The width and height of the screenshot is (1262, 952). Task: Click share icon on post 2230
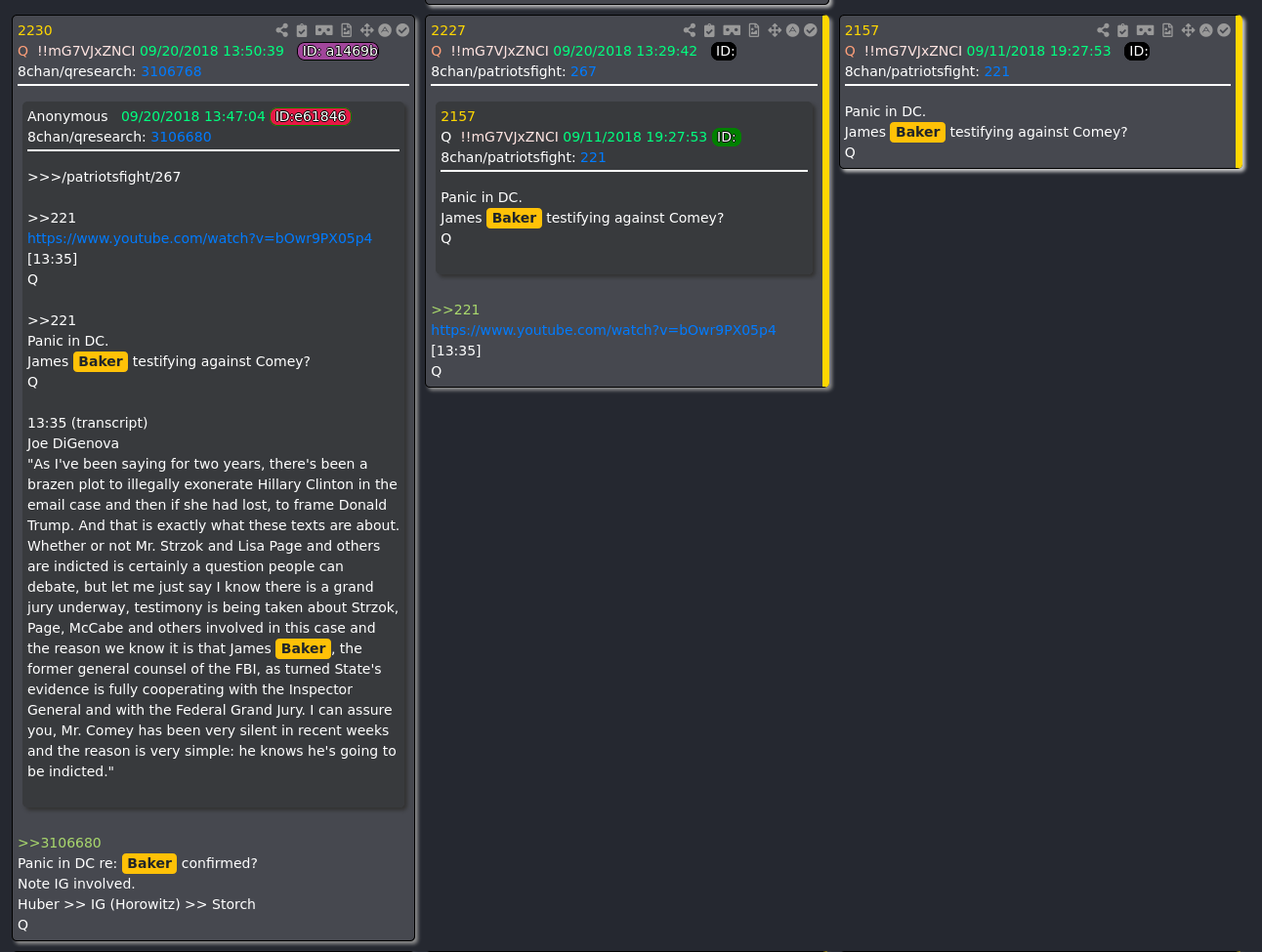coord(281,30)
